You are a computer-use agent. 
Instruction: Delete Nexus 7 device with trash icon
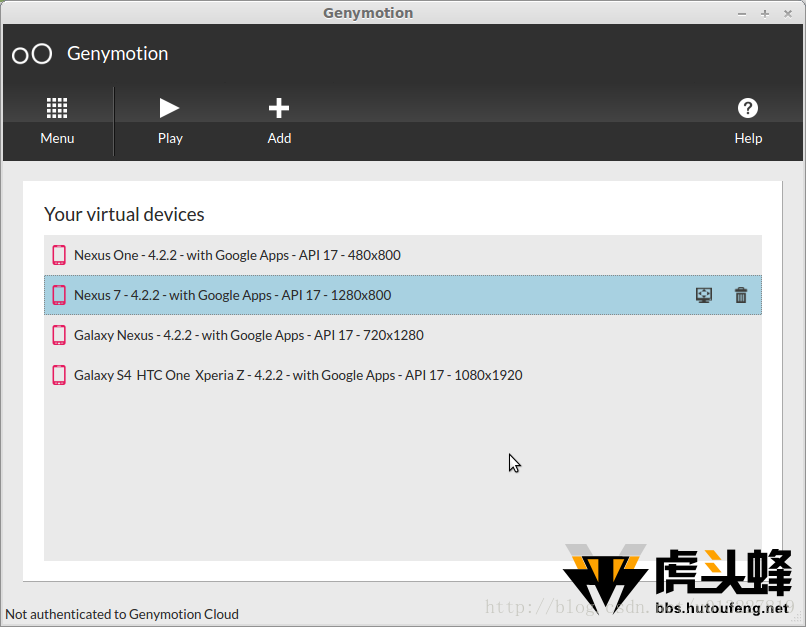coord(741,295)
